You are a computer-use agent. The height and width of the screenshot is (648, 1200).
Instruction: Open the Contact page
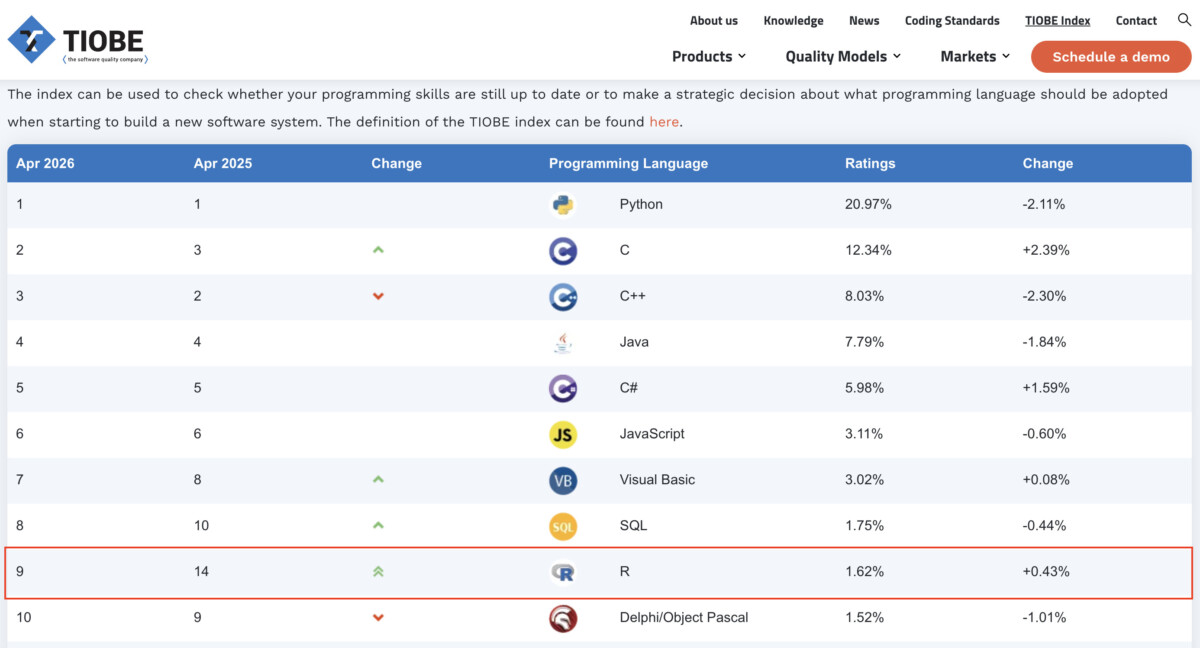pyautogui.click(x=1136, y=20)
